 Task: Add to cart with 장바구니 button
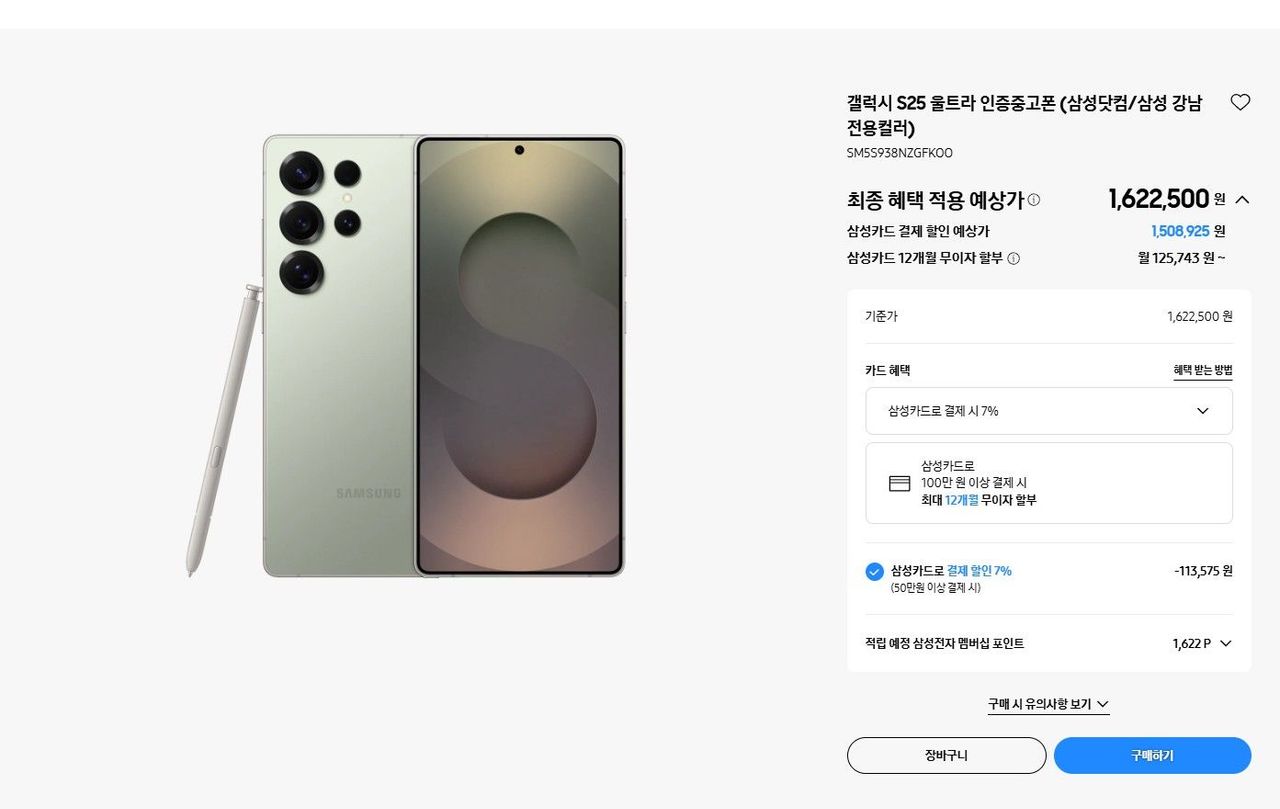(x=946, y=755)
